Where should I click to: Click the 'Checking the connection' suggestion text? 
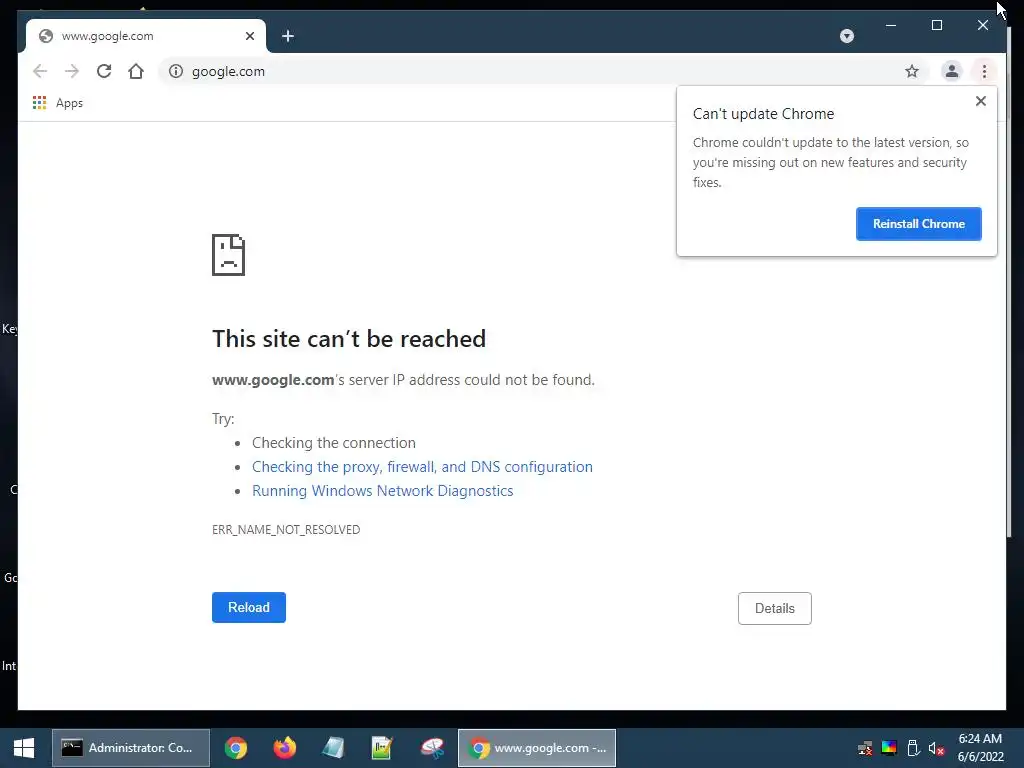(x=334, y=443)
